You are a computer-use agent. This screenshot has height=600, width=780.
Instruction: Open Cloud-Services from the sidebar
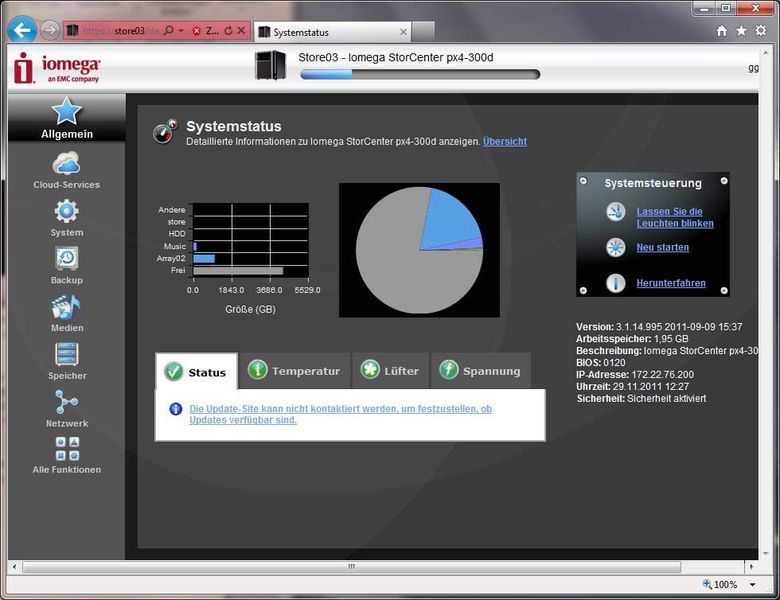[x=66, y=171]
